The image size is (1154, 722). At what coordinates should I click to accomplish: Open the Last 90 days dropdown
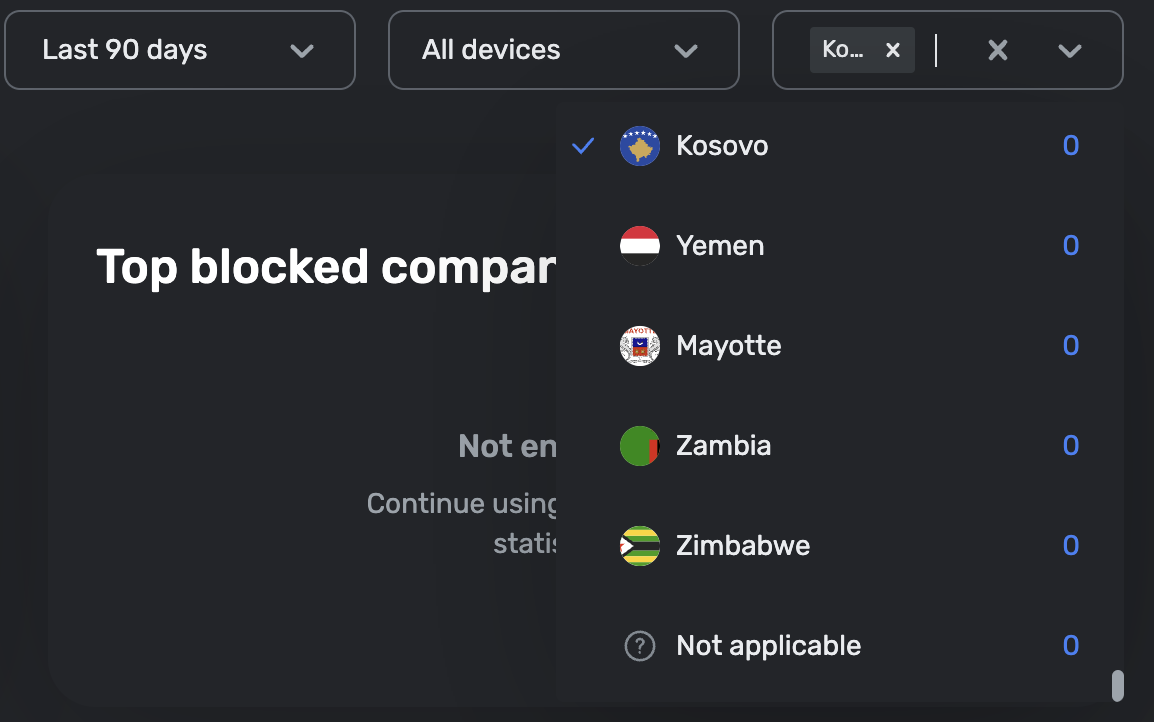(180, 50)
